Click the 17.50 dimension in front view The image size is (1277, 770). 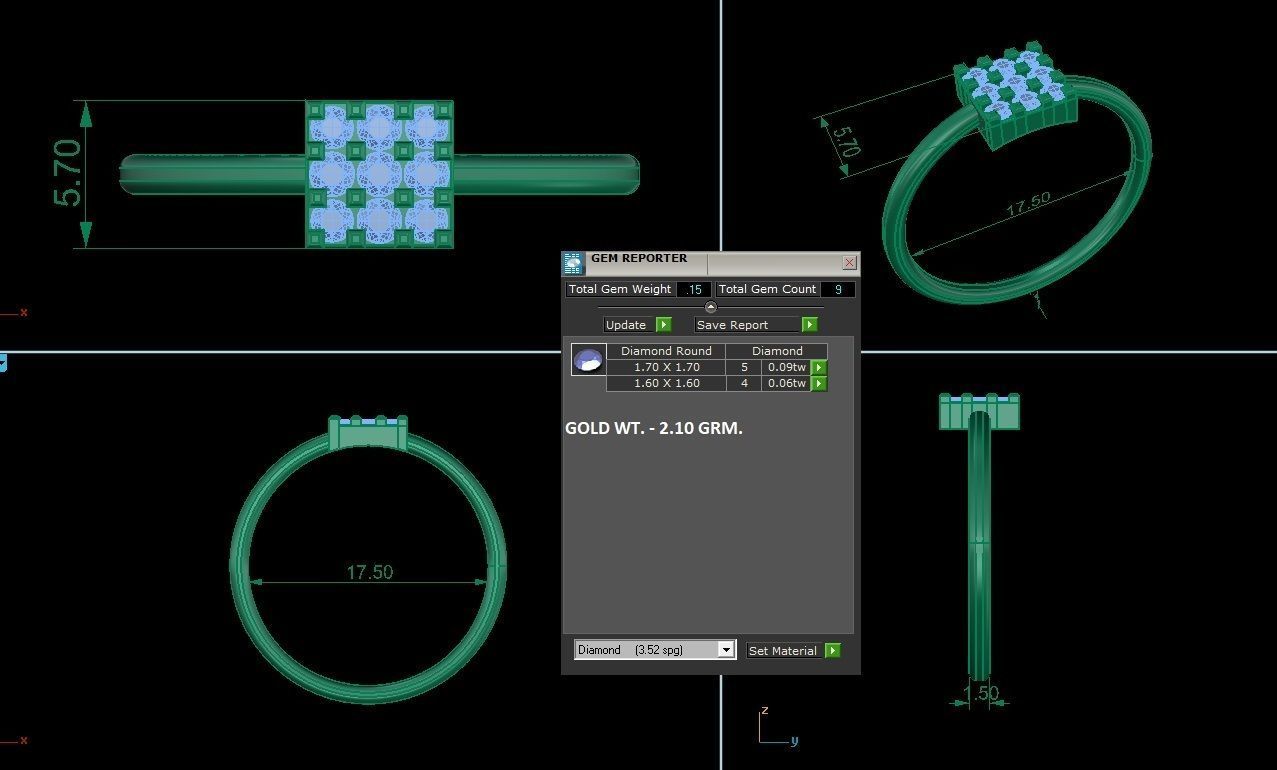(x=370, y=572)
